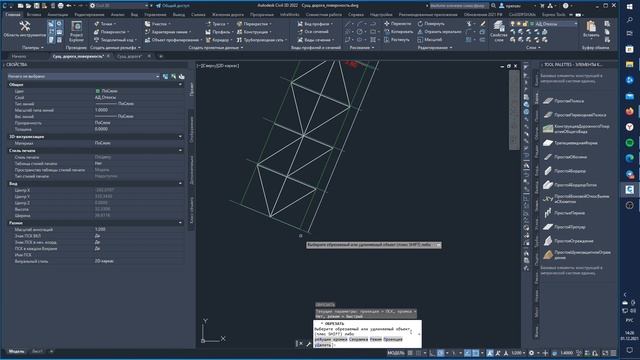
Task: Click the command line customize wrench icon
Action: tap(308, 344)
